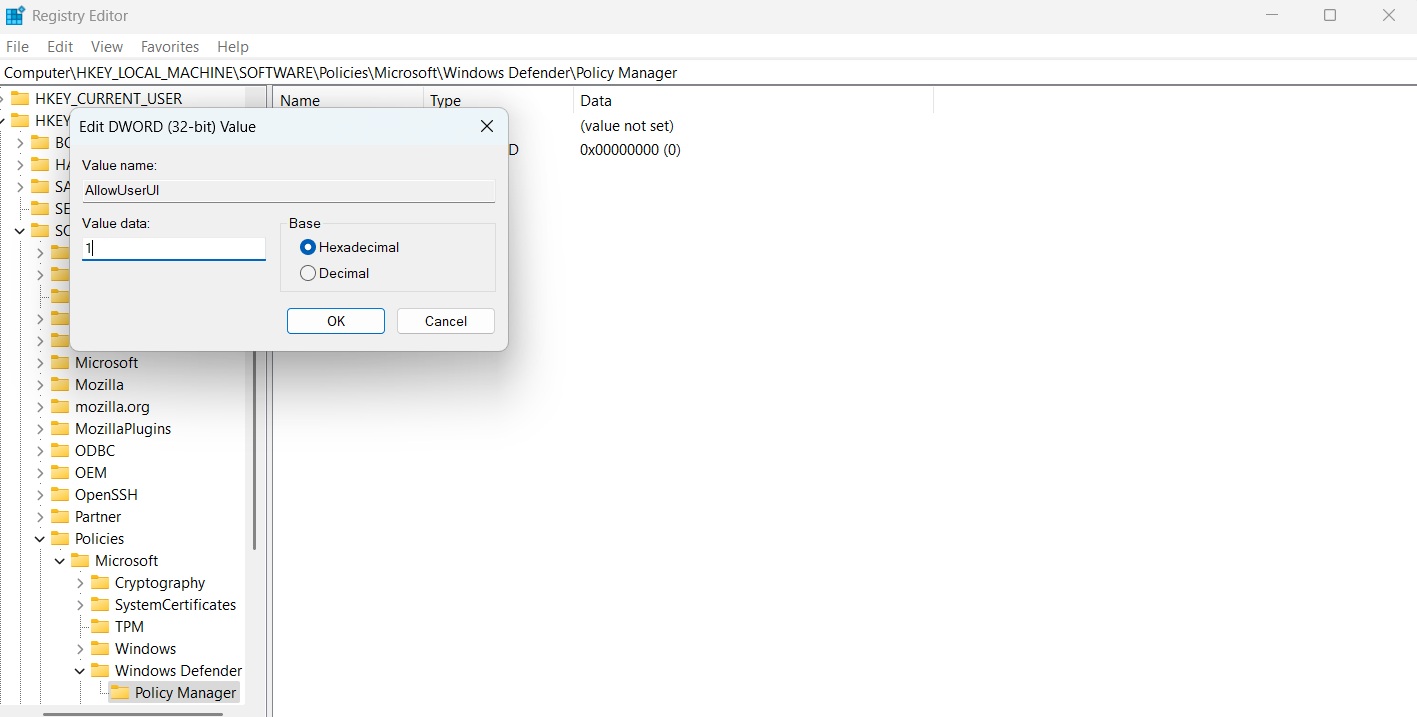The height and width of the screenshot is (717, 1417).
Task: Open the File menu
Action: pos(17,46)
